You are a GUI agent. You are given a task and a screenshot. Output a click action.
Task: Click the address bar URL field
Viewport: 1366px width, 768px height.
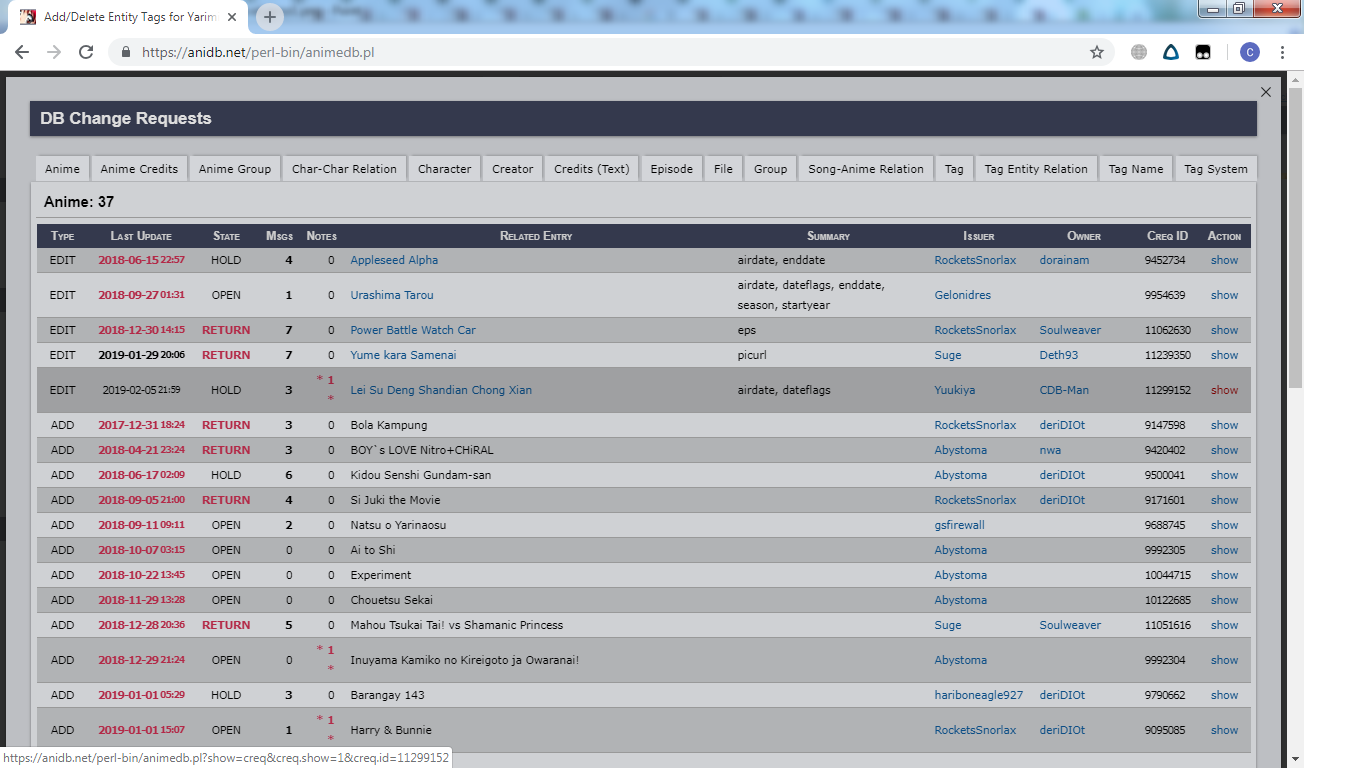[x=600, y=52]
